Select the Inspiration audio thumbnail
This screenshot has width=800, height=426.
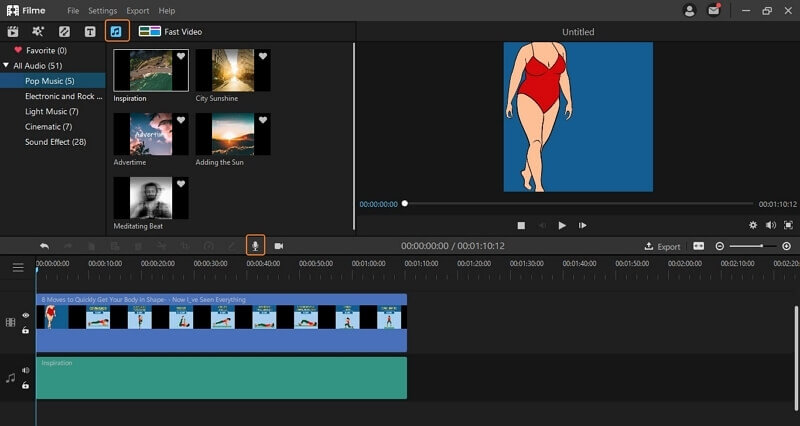coord(151,70)
